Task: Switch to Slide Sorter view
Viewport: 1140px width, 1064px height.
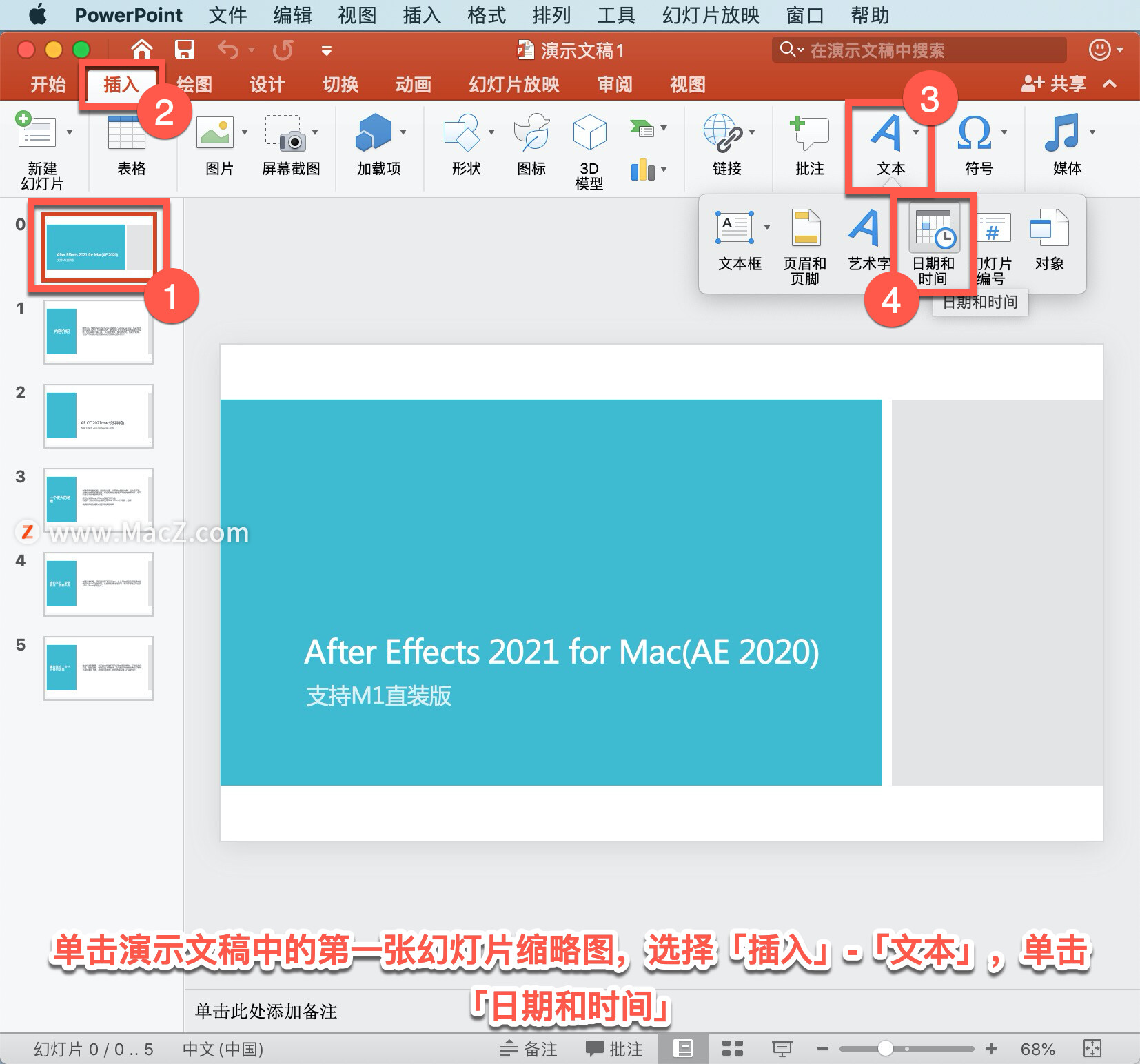Action: click(x=733, y=1049)
